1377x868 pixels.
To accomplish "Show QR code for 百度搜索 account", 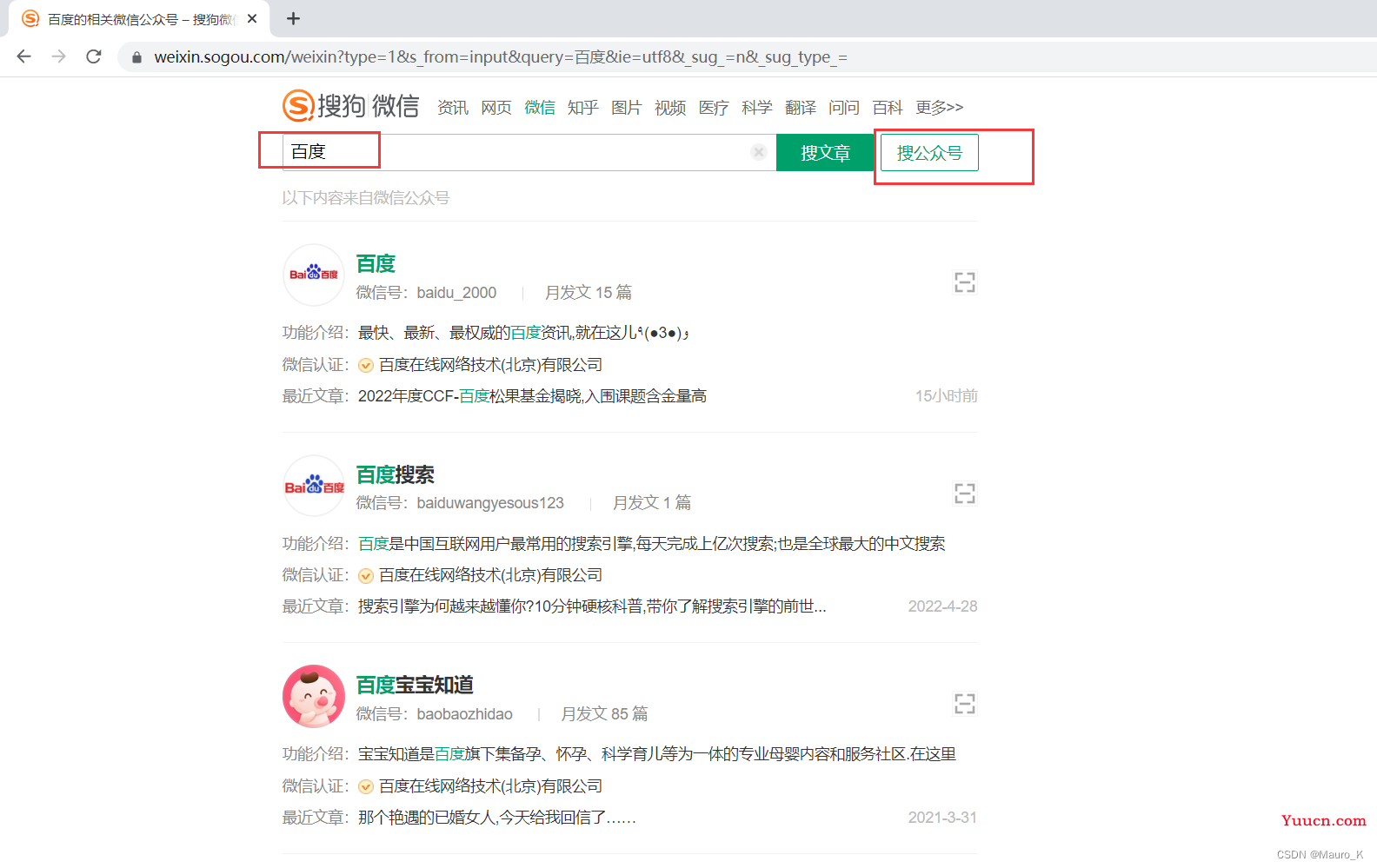I will pyautogui.click(x=964, y=494).
